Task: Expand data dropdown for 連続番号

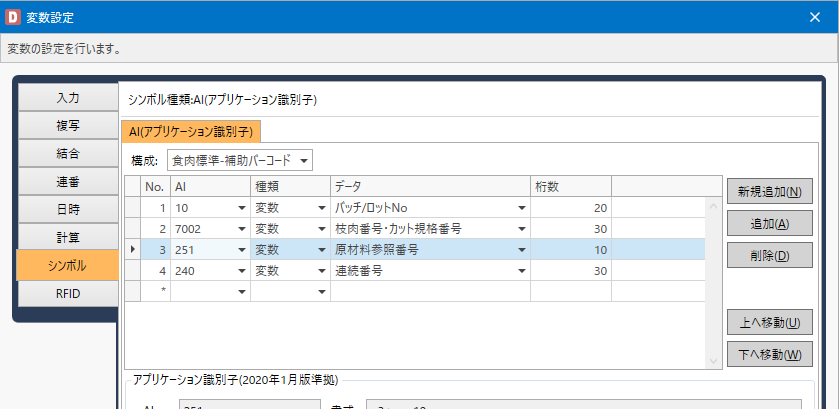Action: tap(522, 271)
